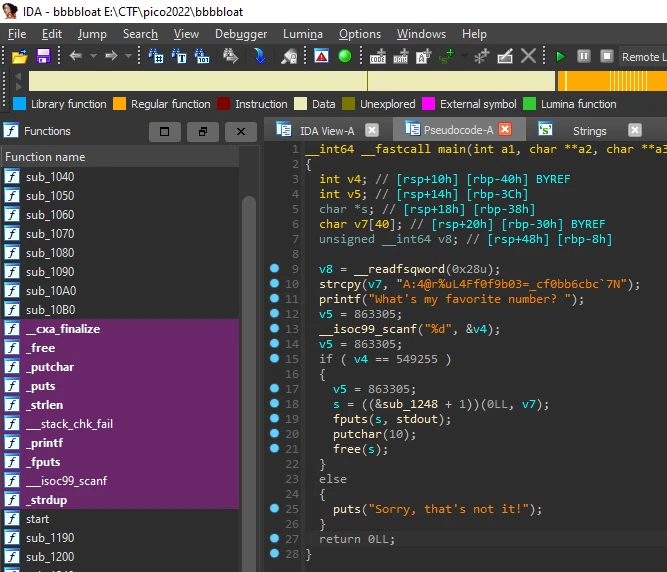
Task: Select function _strdup in the list
Action: tap(121, 500)
